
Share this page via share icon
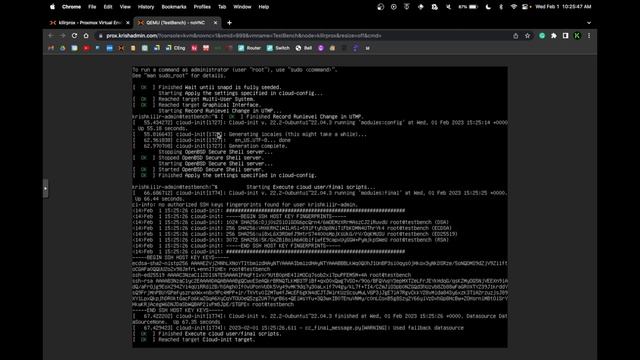pos(516,36)
